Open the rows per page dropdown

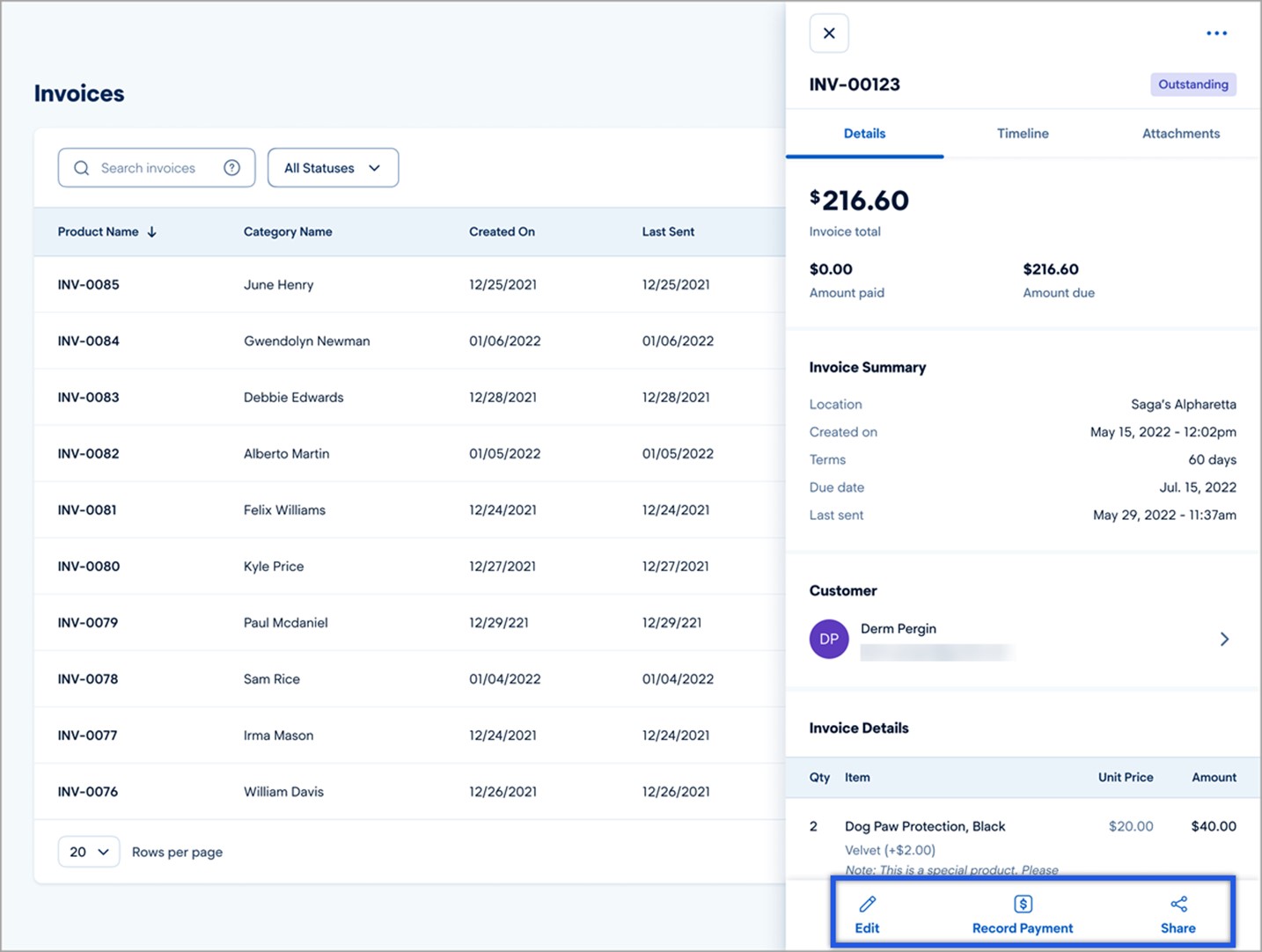(89, 852)
